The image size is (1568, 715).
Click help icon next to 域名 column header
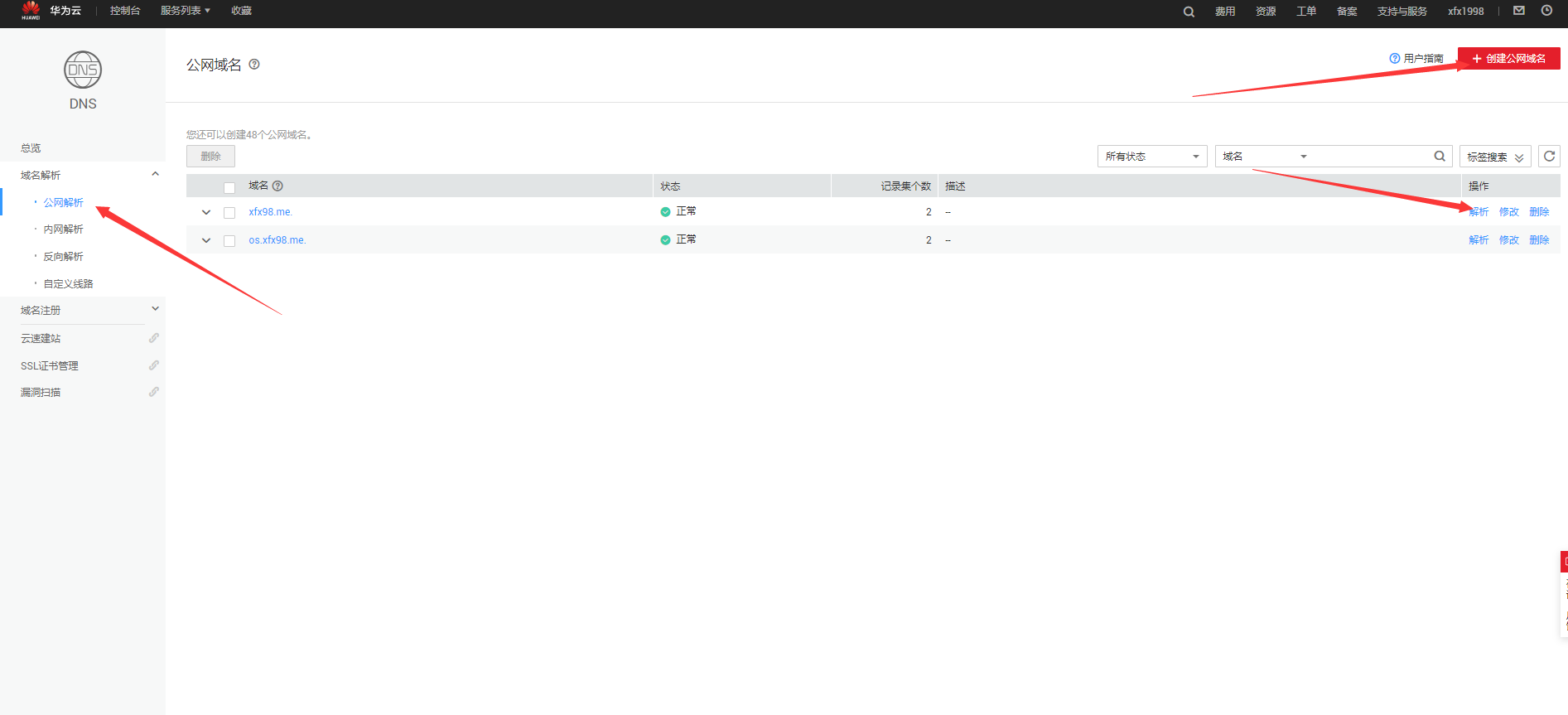click(277, 186)
